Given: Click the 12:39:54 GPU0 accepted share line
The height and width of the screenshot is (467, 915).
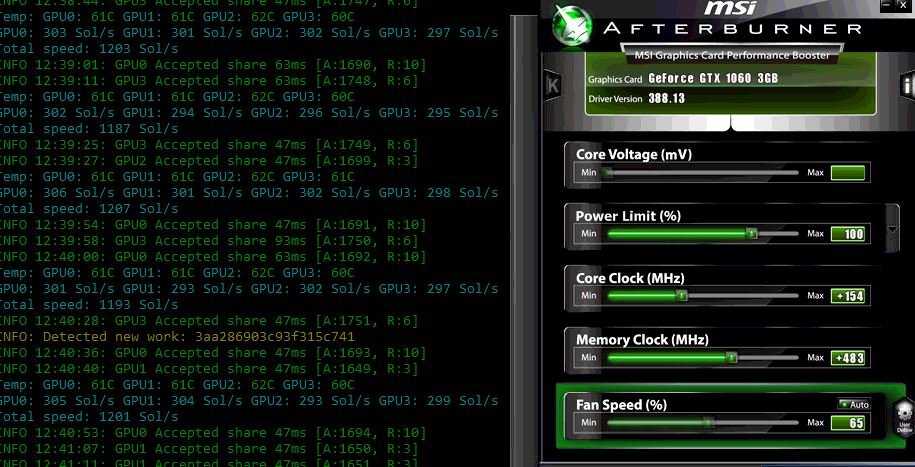Looking at the screenshot, I should click(x=213, y=225).
